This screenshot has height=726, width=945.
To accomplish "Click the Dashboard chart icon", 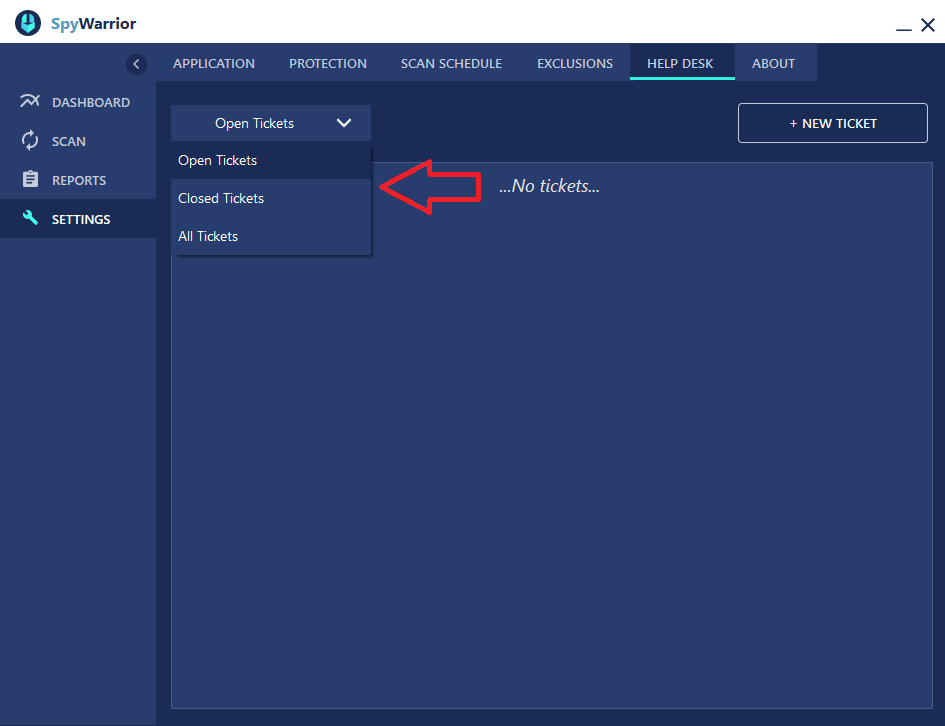I will pos(30,101).
